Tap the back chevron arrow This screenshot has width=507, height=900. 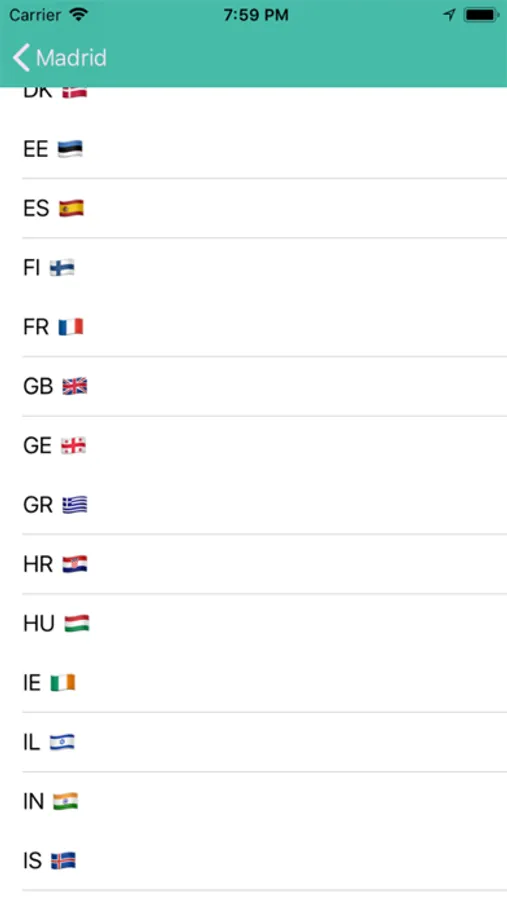click(x=21, y=58)
